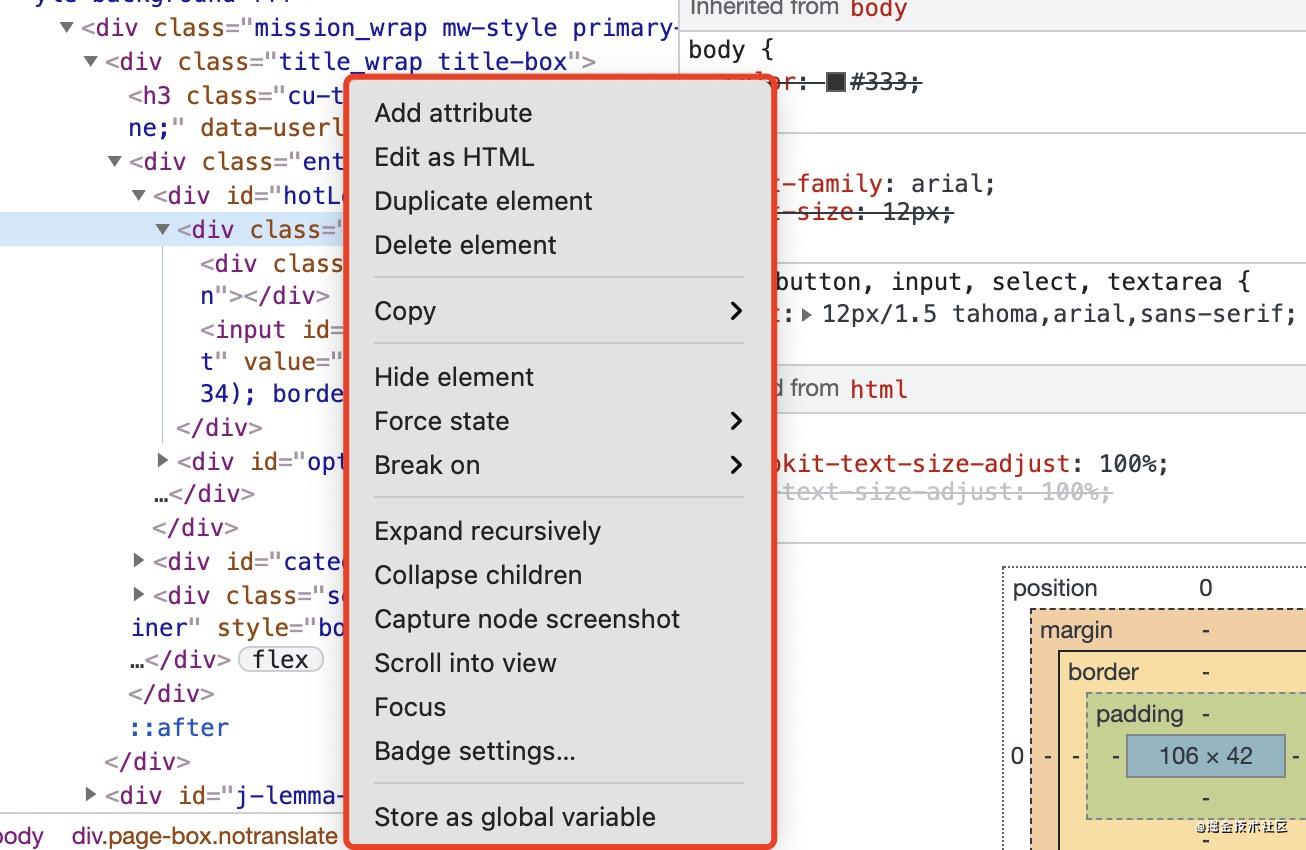Expand the div class="se node
Screen dimensions: 1306x850
(139, 595)
